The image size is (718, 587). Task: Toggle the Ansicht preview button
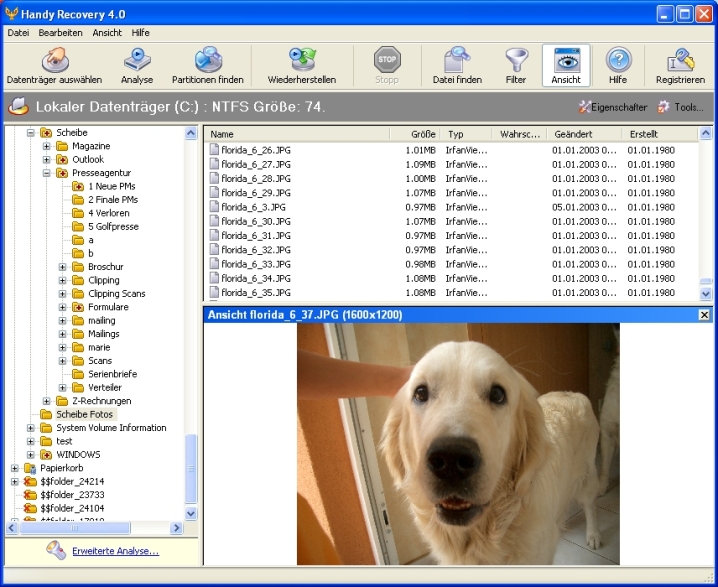point(566,60)
